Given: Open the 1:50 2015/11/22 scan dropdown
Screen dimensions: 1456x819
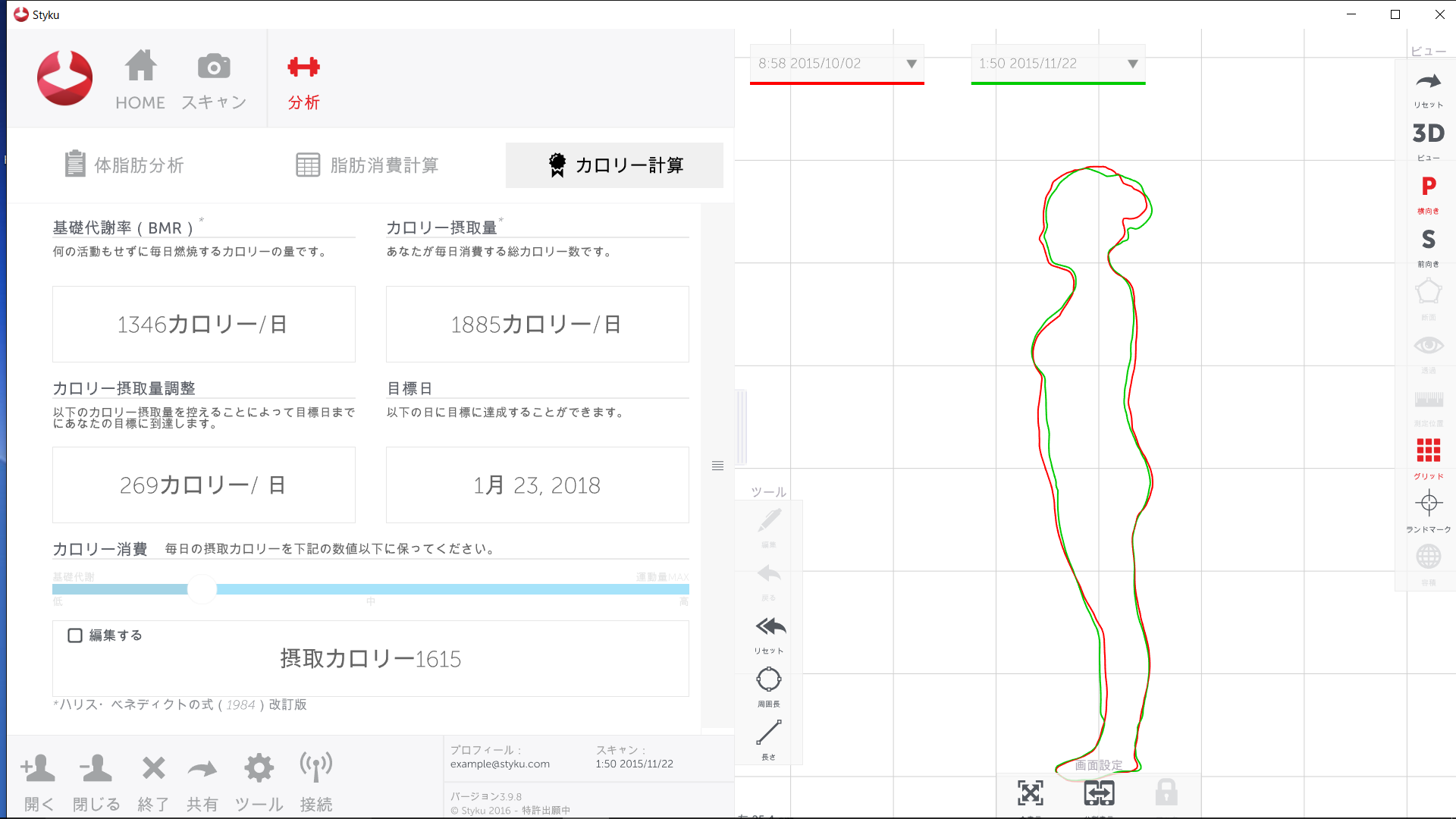Looking at the screenshot, I should tap(1058, 64).
